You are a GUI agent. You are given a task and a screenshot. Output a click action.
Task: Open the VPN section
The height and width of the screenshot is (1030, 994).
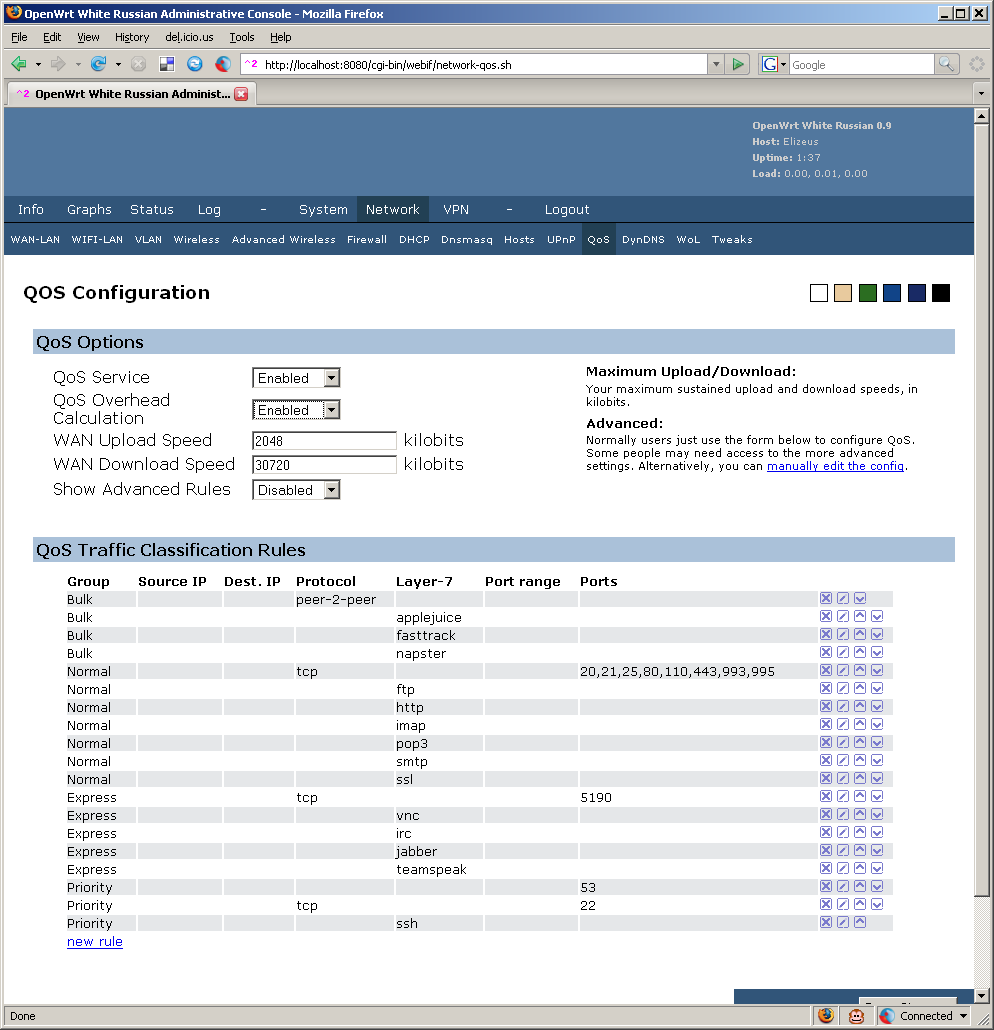(456, 210)
